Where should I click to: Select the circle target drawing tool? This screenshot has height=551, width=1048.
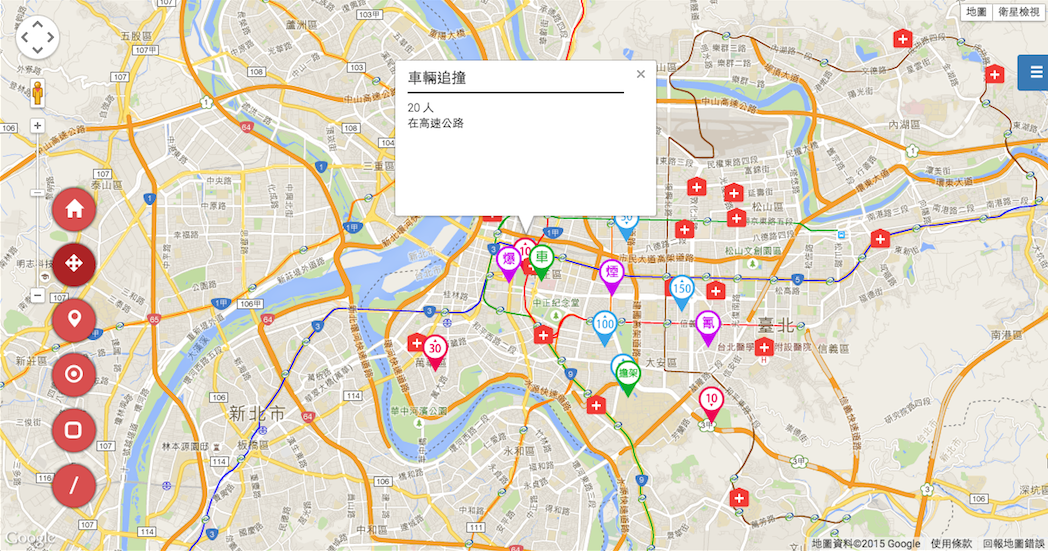74,374
